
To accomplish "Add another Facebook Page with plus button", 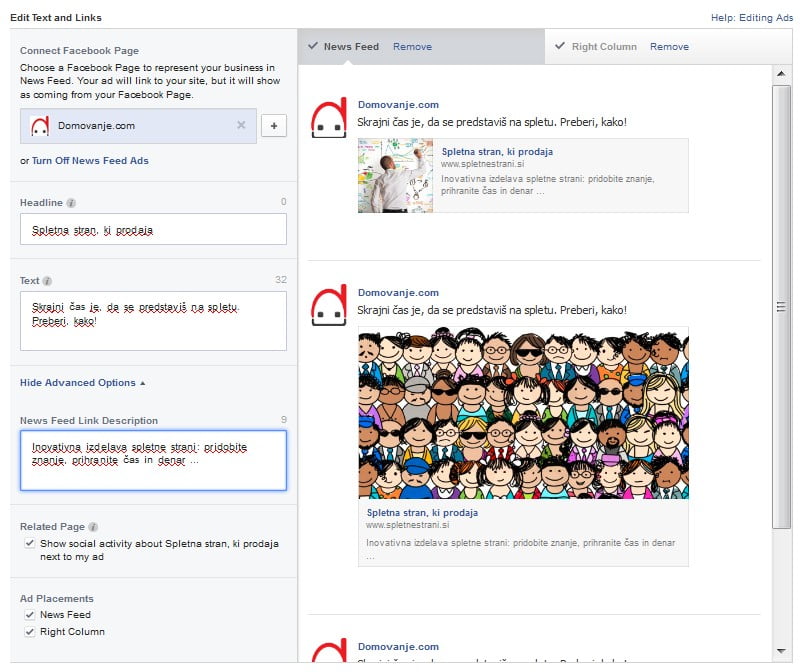I will 274,125.
